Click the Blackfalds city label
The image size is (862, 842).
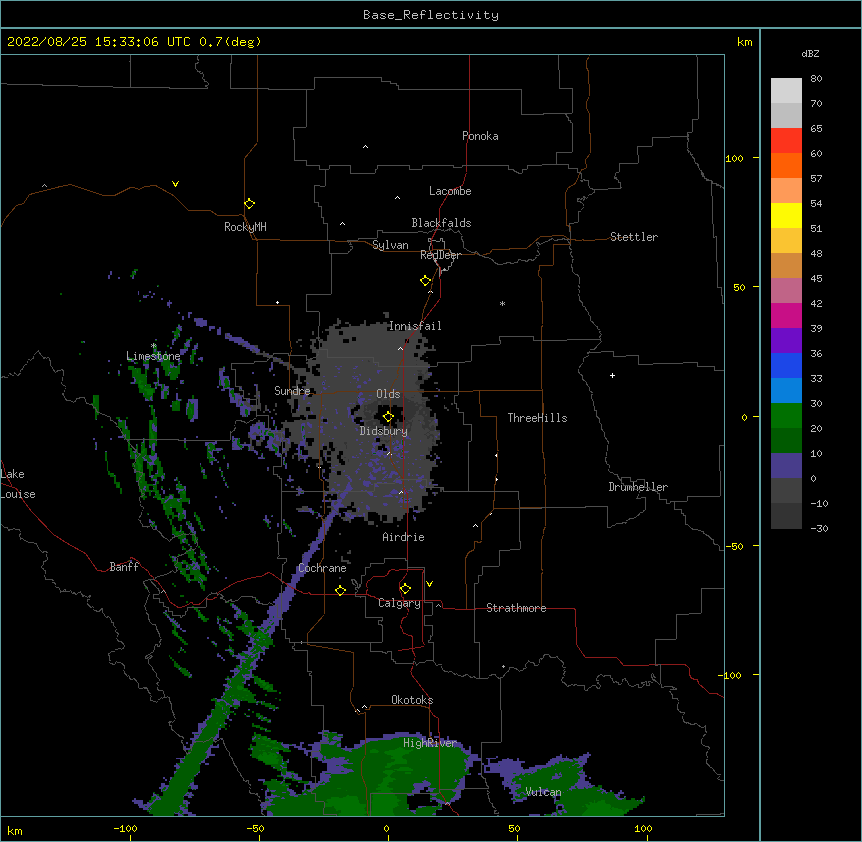(x=441, y=223)
